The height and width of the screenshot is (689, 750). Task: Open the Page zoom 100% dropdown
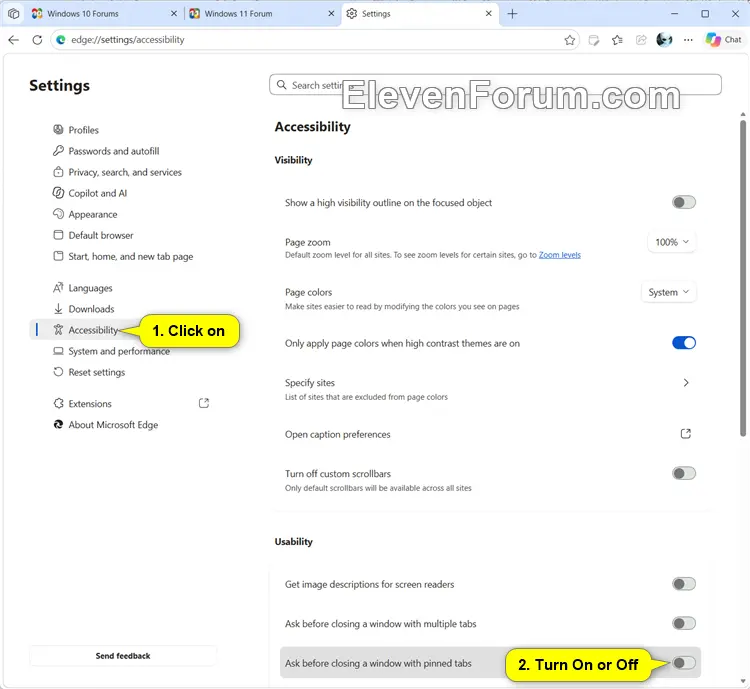click(x=672, y=242)
